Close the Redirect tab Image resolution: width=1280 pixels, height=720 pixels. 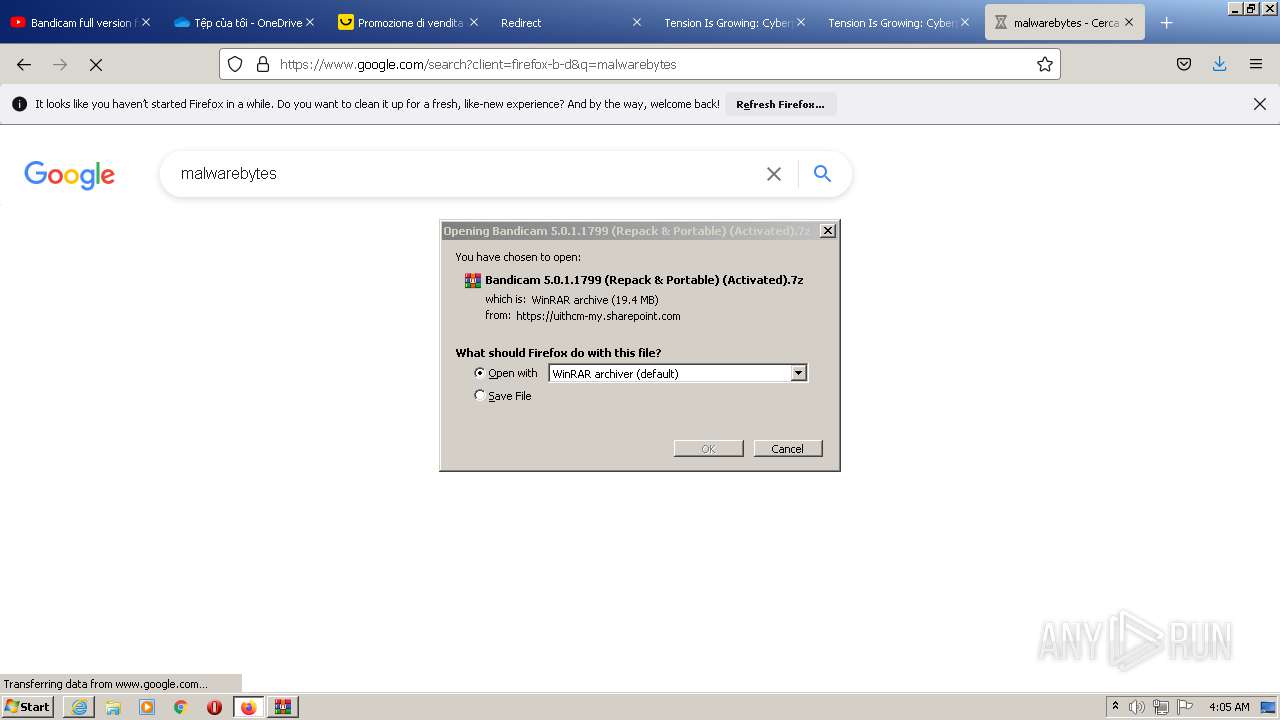click(637, 22)
